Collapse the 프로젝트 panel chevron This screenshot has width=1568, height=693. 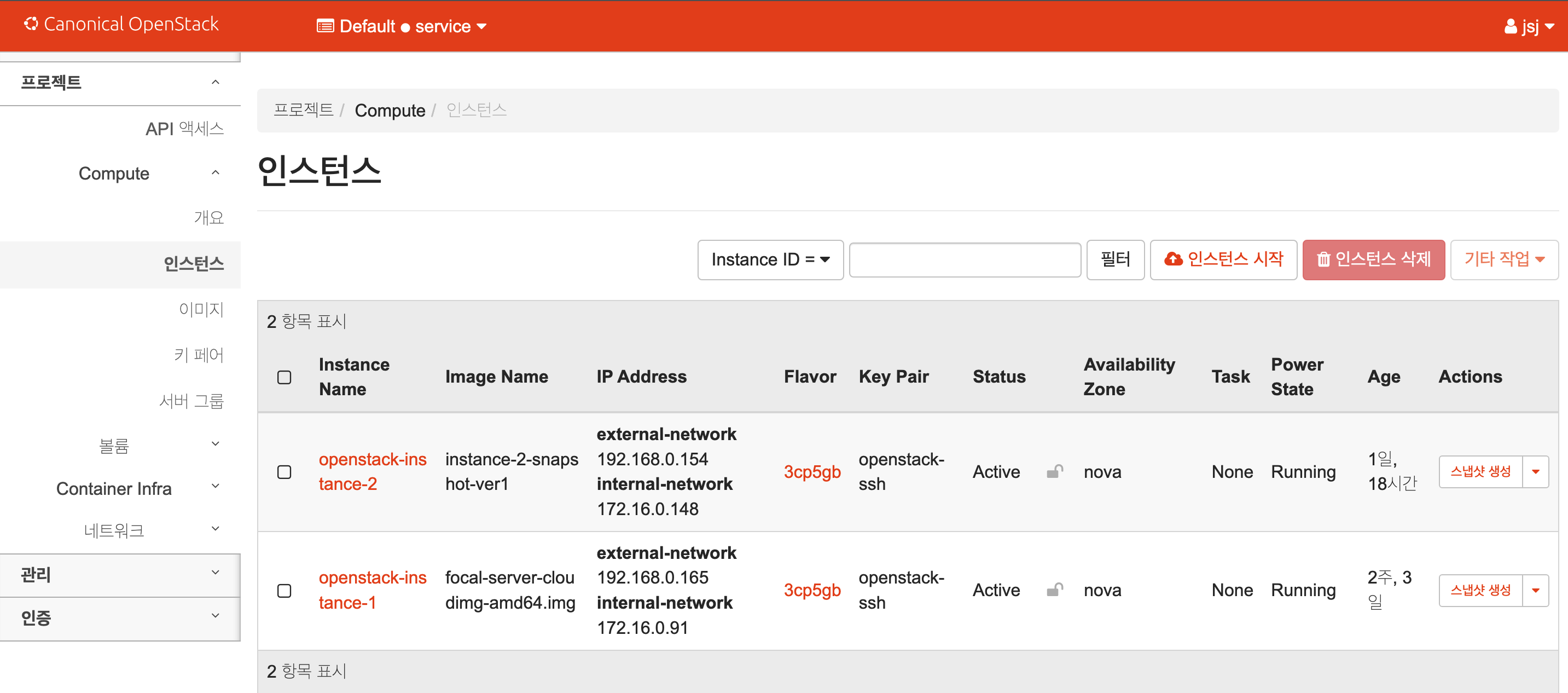216,82
